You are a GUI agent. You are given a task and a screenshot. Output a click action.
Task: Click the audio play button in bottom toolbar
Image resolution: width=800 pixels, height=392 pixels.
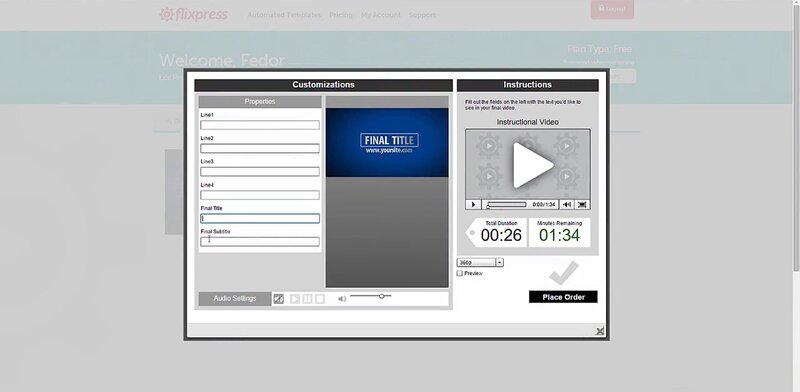pos(295,299)
